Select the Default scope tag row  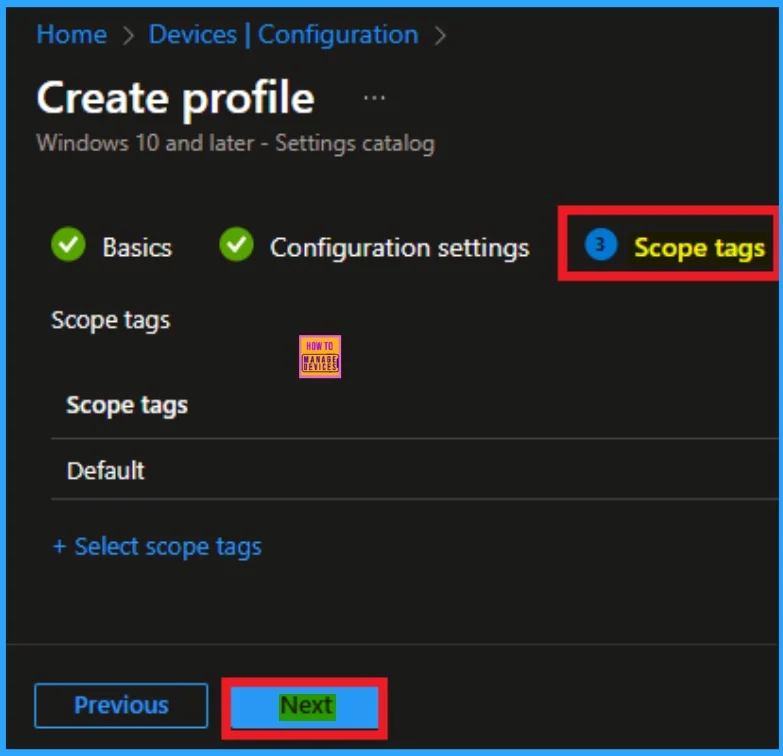[414, 470]
